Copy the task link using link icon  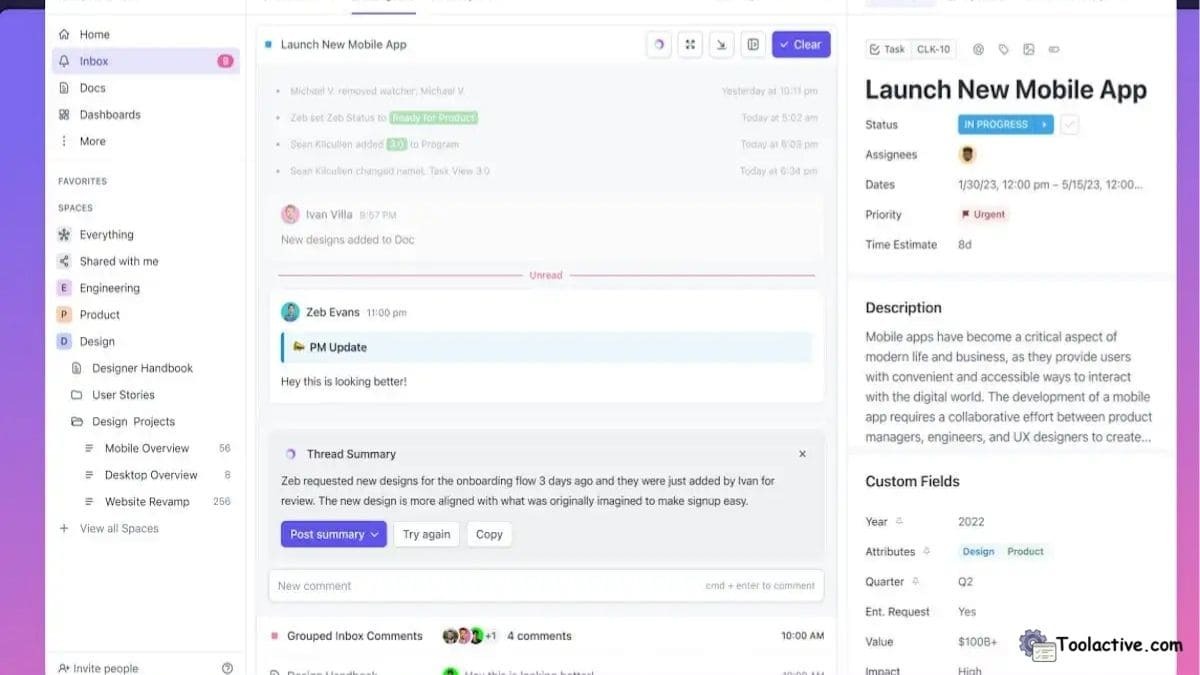tap(1054, 48)
